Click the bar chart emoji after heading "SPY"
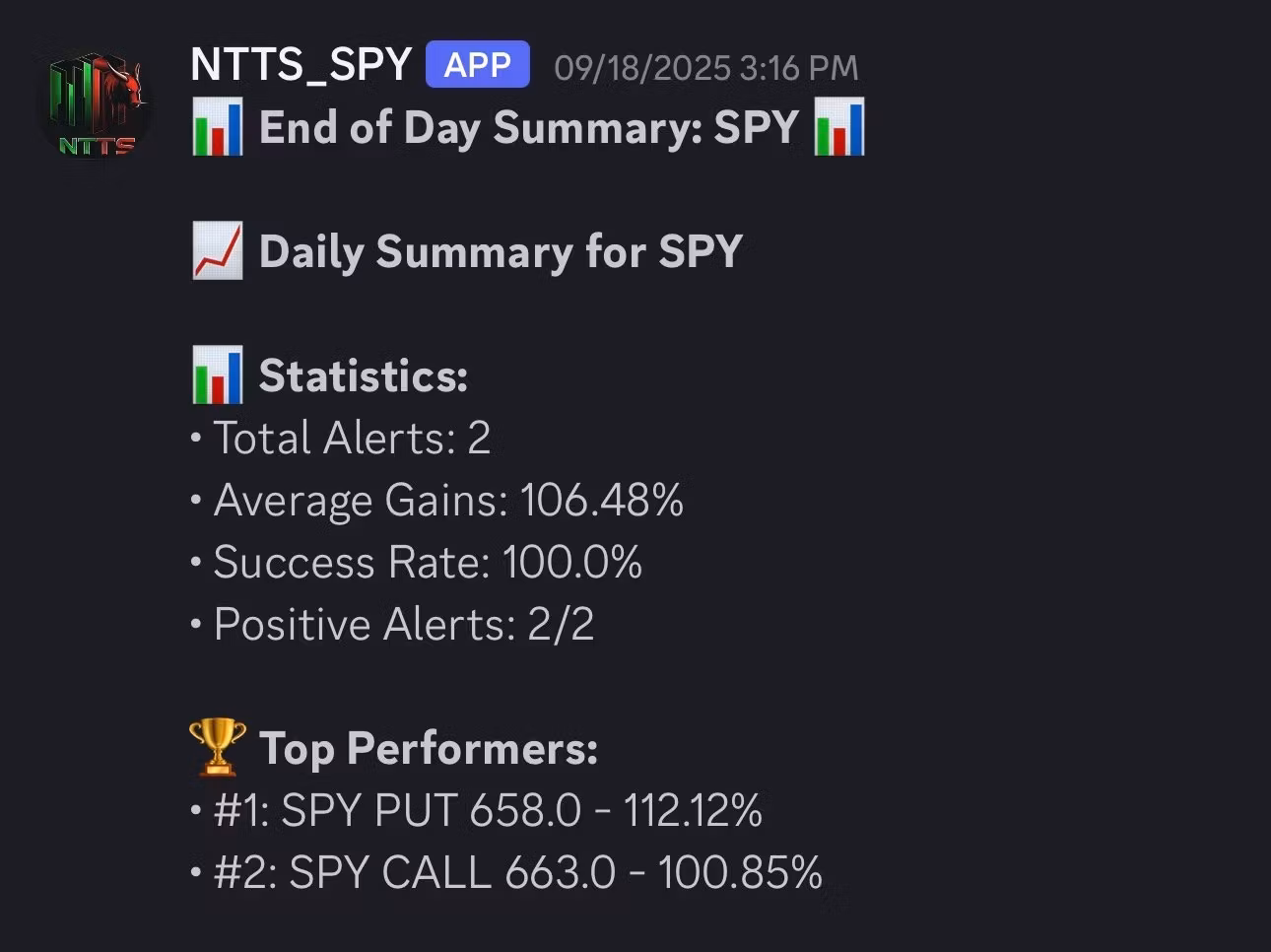Image resolution: width=1271 pixels, height=952 pixels. 839,128
